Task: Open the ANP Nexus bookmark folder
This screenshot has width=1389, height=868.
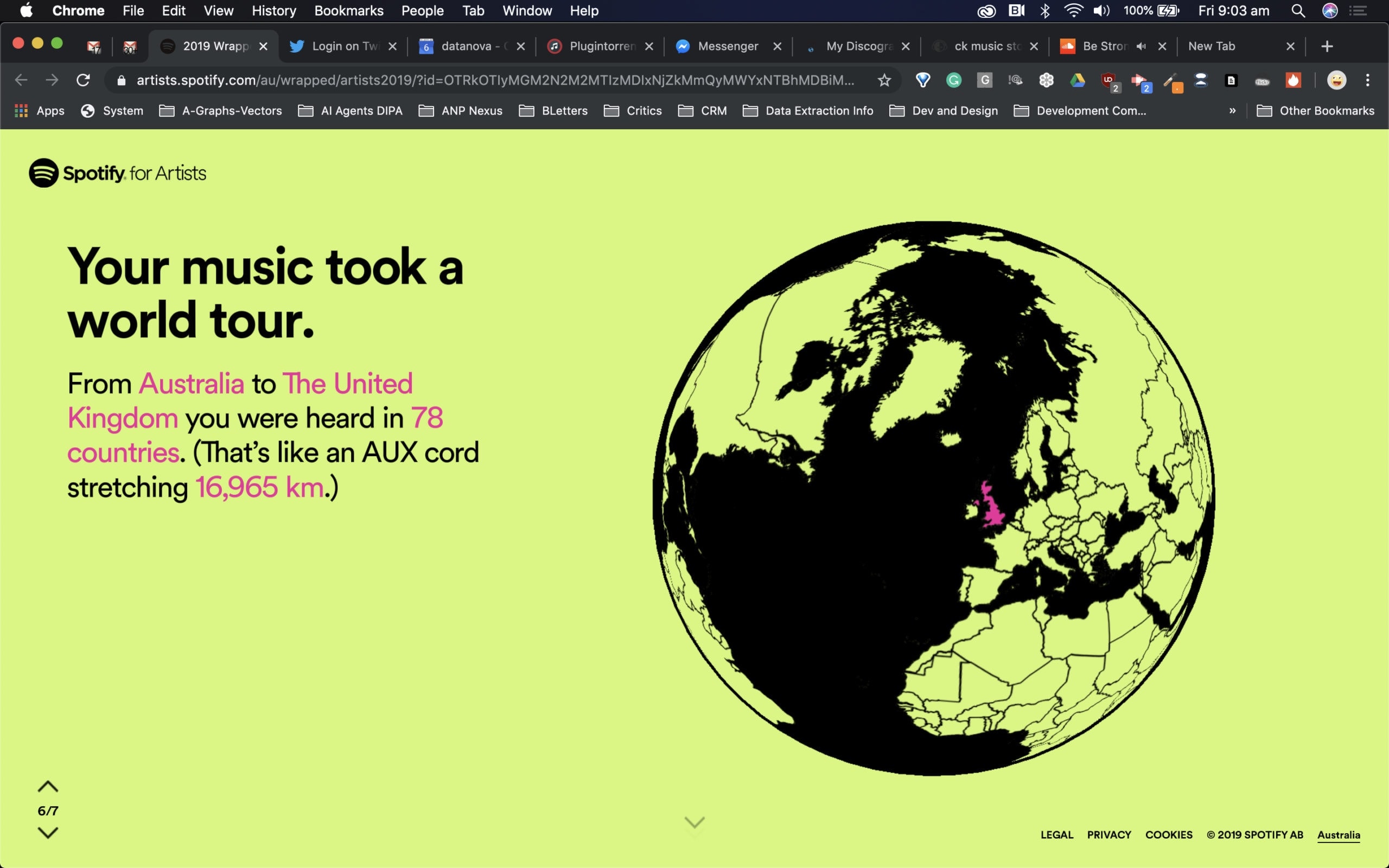Action: click(x=460, y=111)
